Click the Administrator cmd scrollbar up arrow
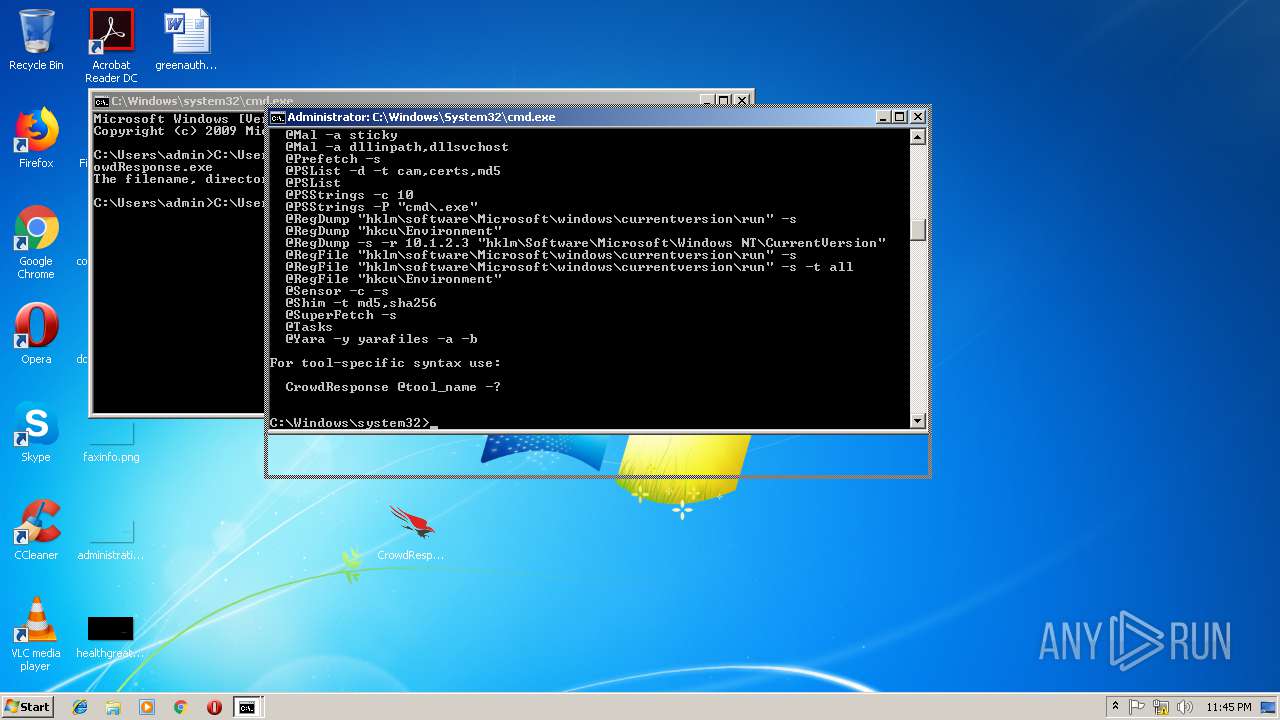This screenshot has width=1280, height=720. (x=918, y=137)
